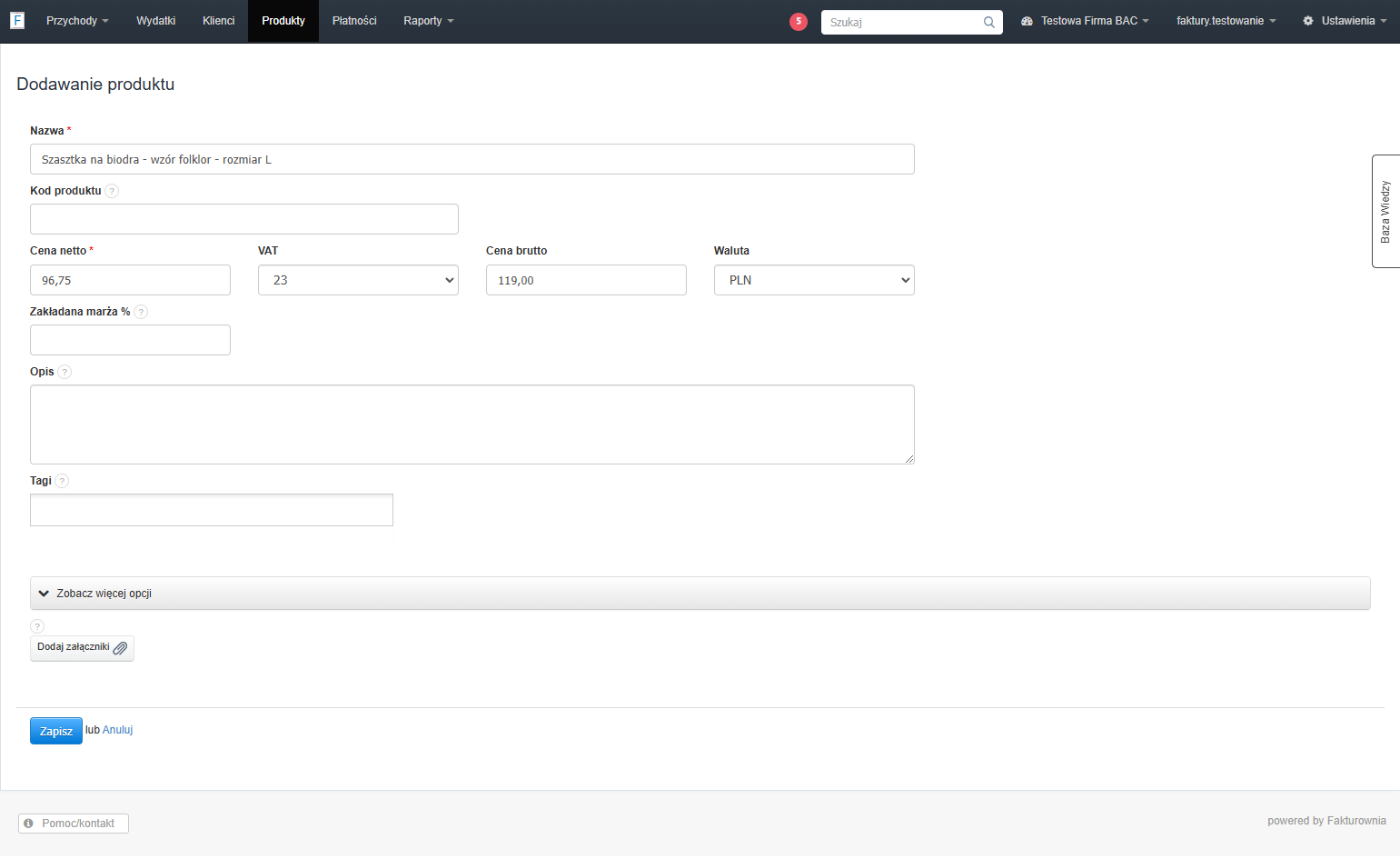
Task: Click the help icon next to Zakładana marża %
Action: tap(141, 312)
